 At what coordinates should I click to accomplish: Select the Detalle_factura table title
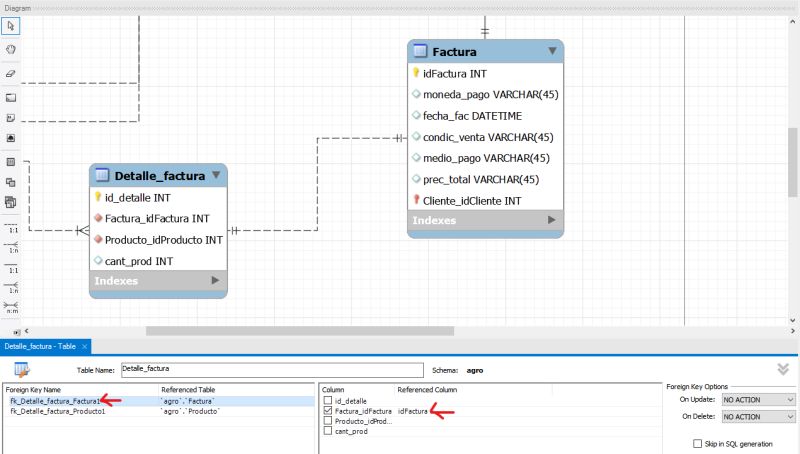click(160, 175)
